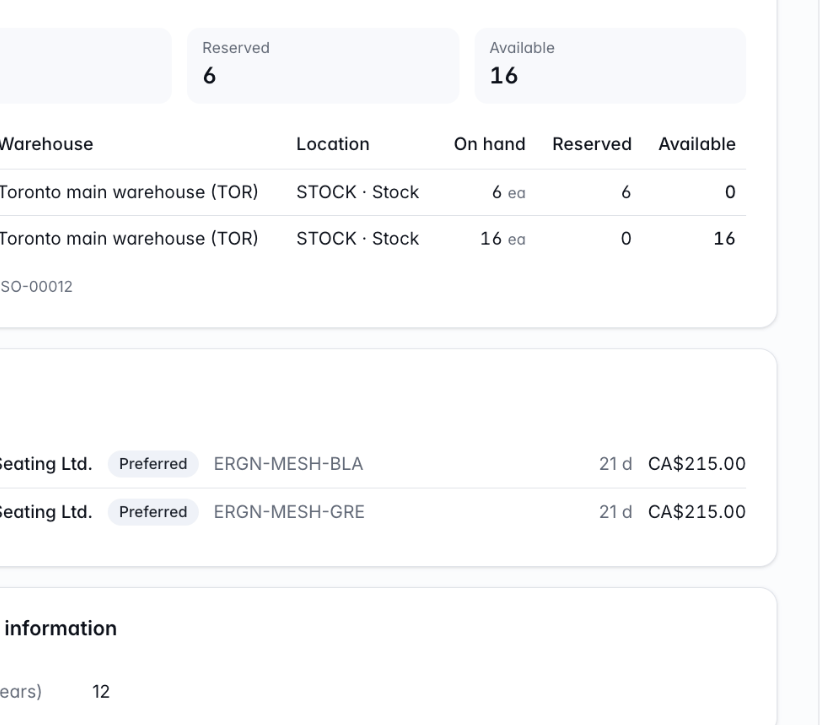Select the Toronto warehouse row with 6 ea
Image resolution: width=820 pixels, height=725 pixels.
click(373, 192)
